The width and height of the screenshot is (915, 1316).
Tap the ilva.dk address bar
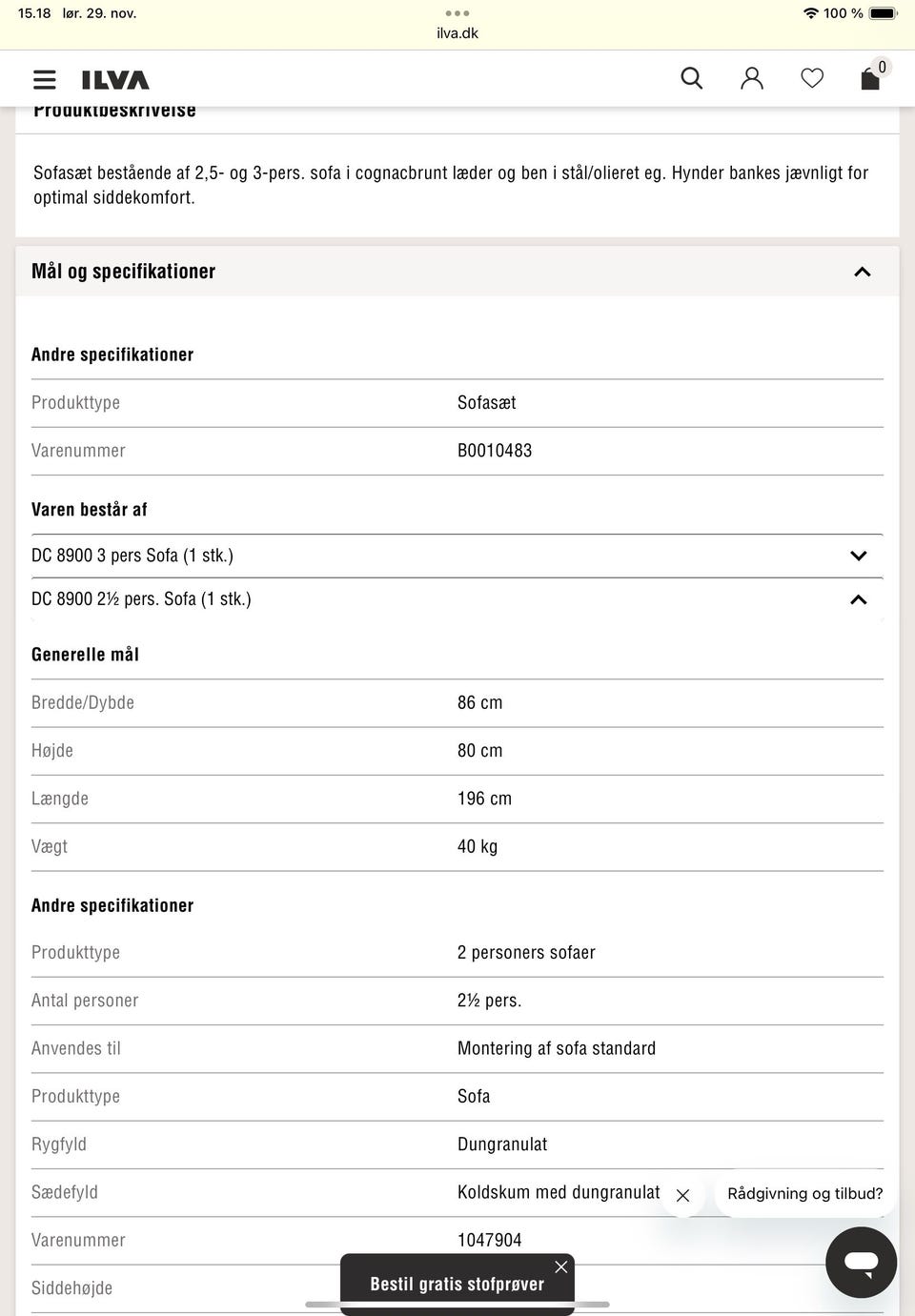[x=457, y=33]
